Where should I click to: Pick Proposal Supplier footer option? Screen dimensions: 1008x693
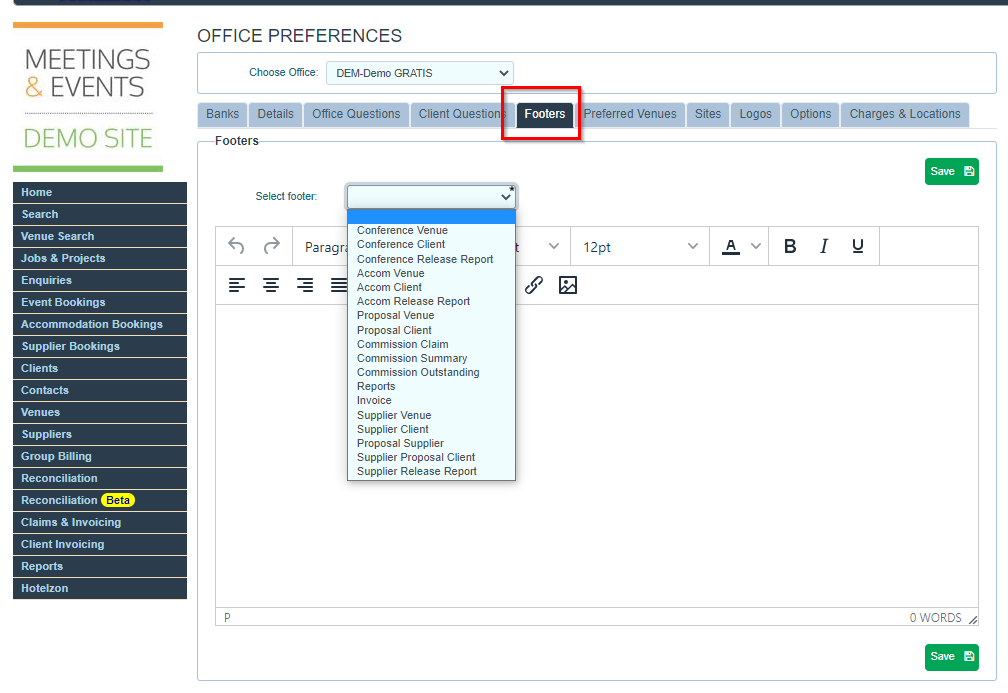431,444
